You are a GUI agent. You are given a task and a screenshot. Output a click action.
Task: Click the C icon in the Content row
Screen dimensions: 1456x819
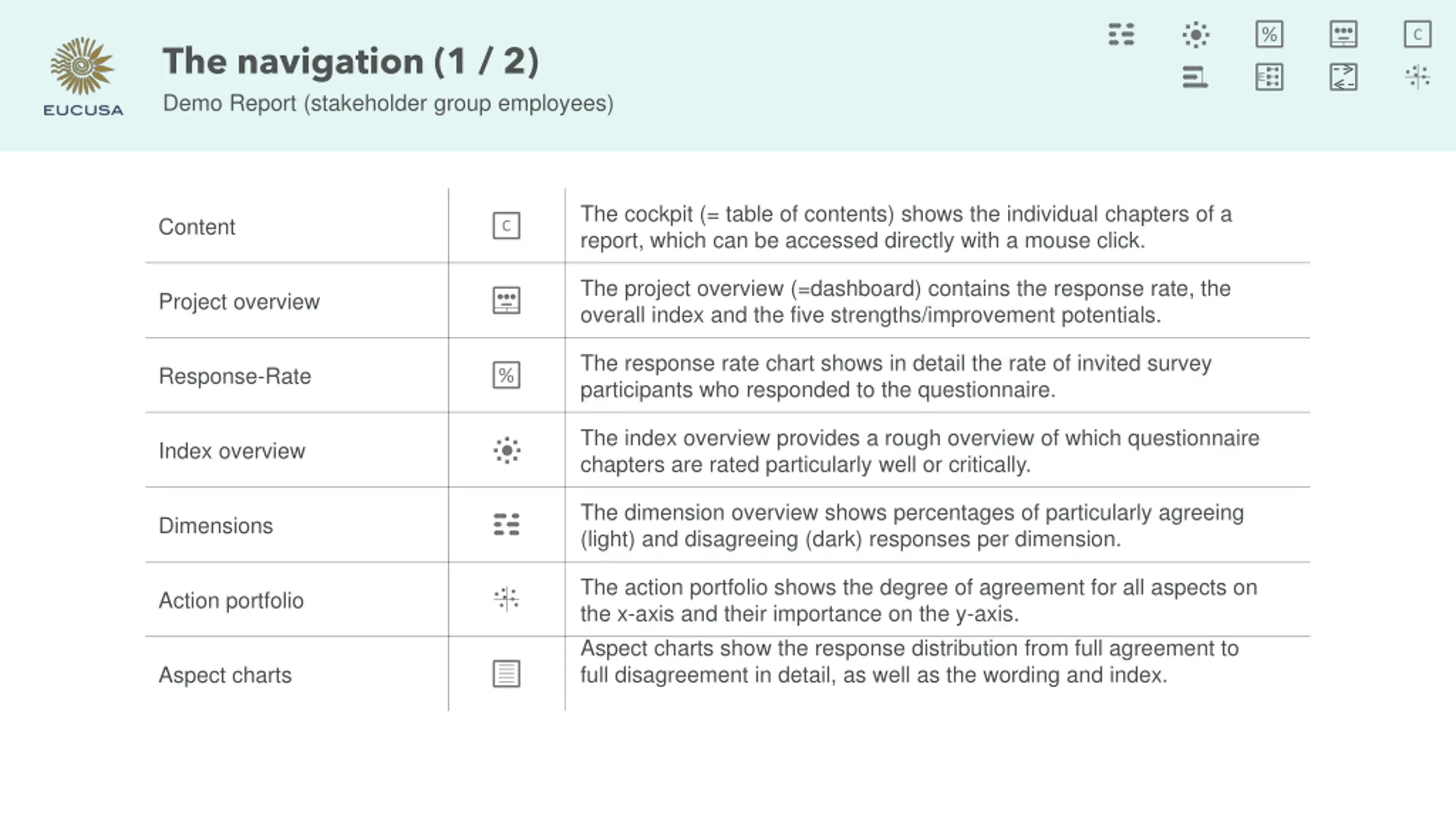click(506, 226)
